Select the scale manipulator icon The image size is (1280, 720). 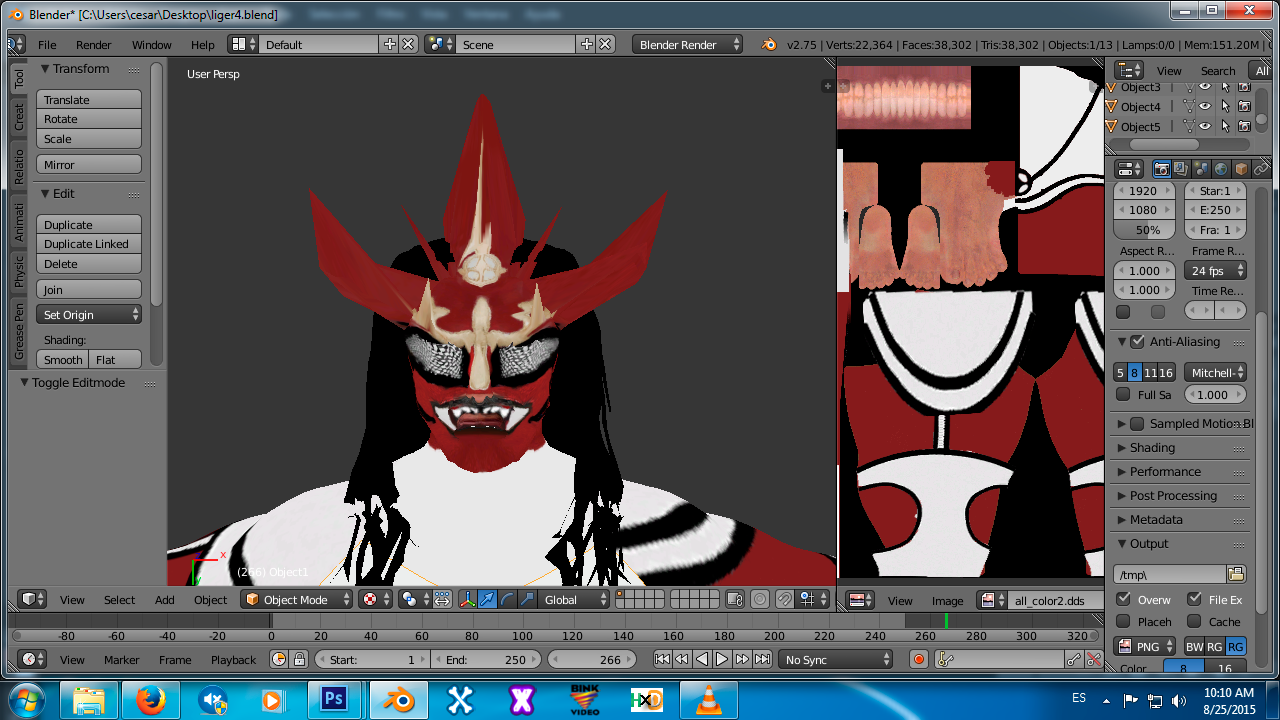click(527, 599)
